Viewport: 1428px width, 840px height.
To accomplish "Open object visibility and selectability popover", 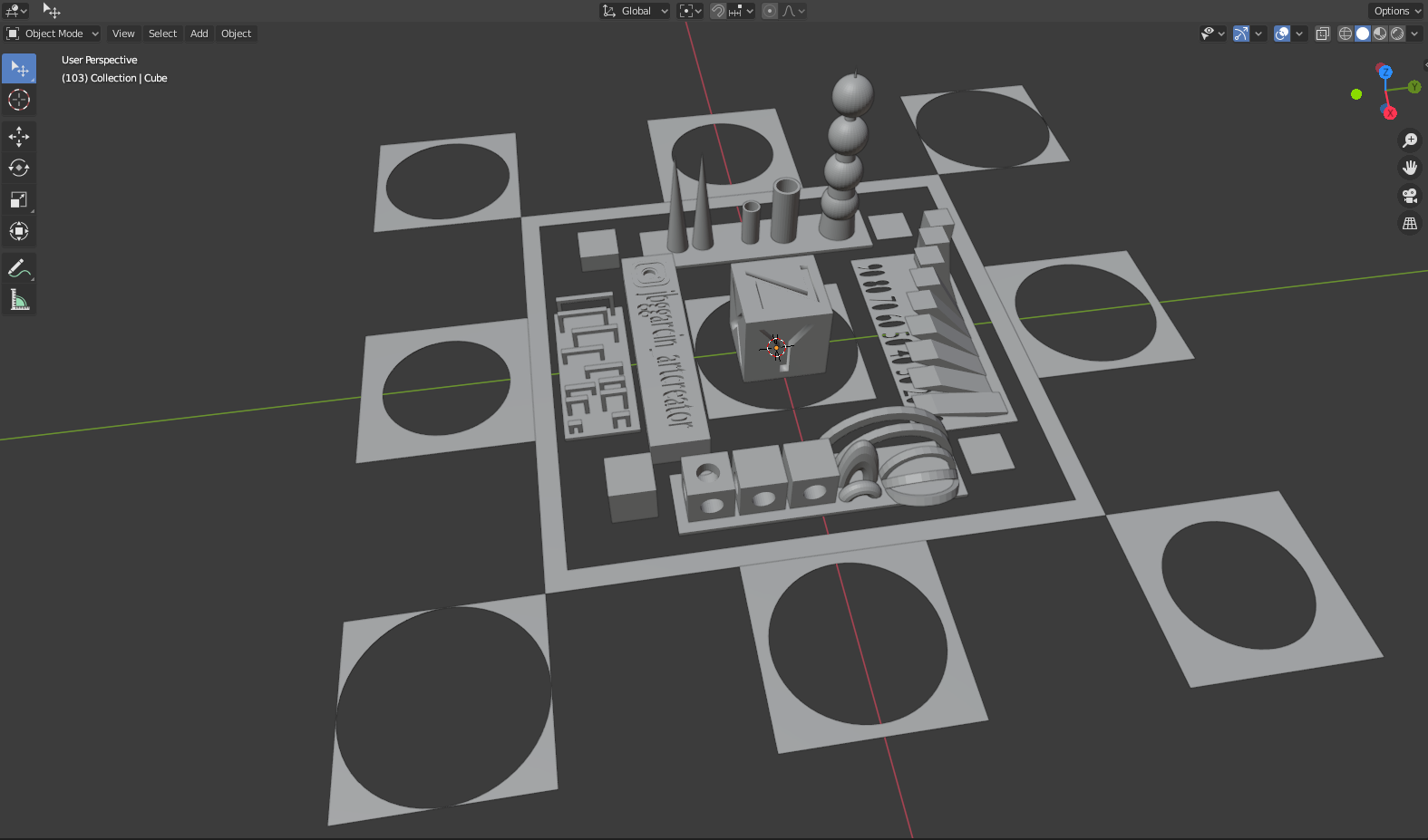I will click(x=1212, y=34).
